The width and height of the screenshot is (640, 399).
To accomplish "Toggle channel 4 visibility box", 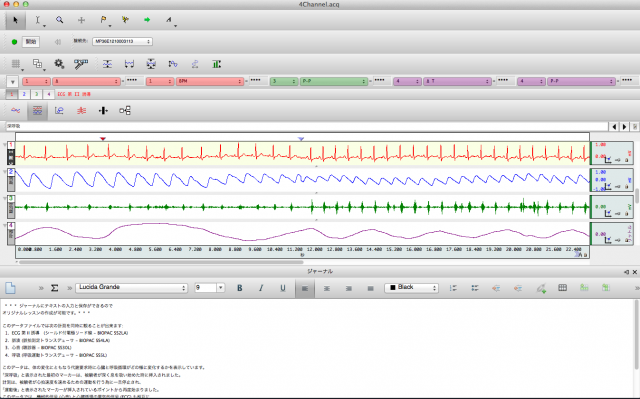I will [49, 94].
